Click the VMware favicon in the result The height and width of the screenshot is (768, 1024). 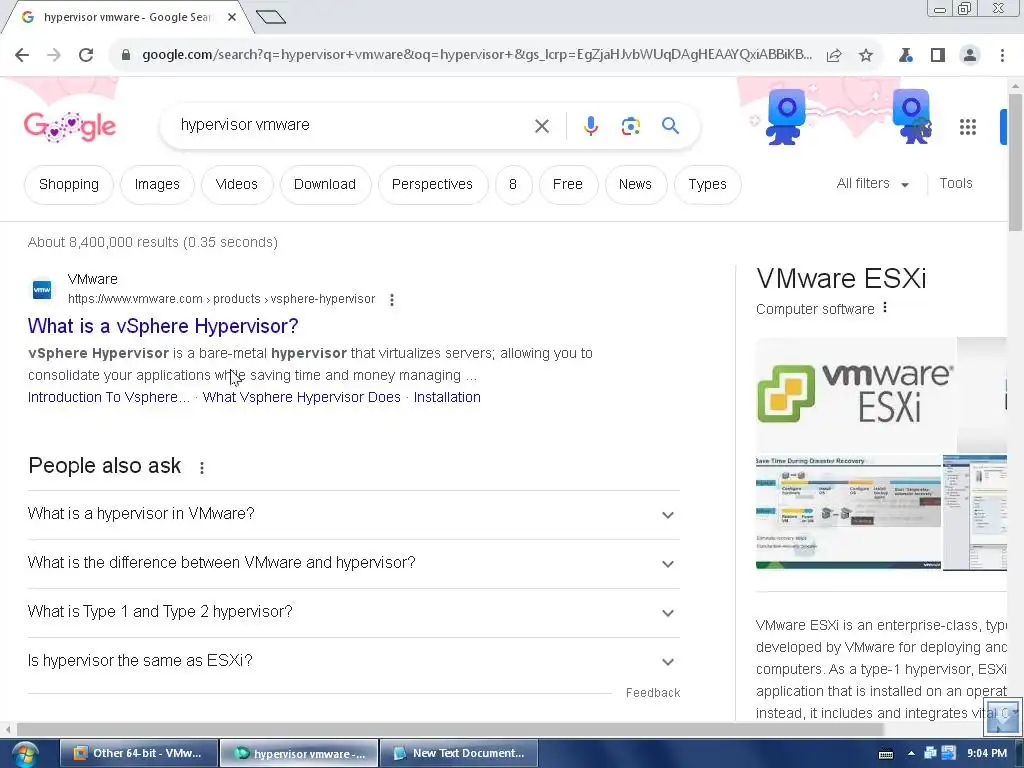click(x=42, y=289)
